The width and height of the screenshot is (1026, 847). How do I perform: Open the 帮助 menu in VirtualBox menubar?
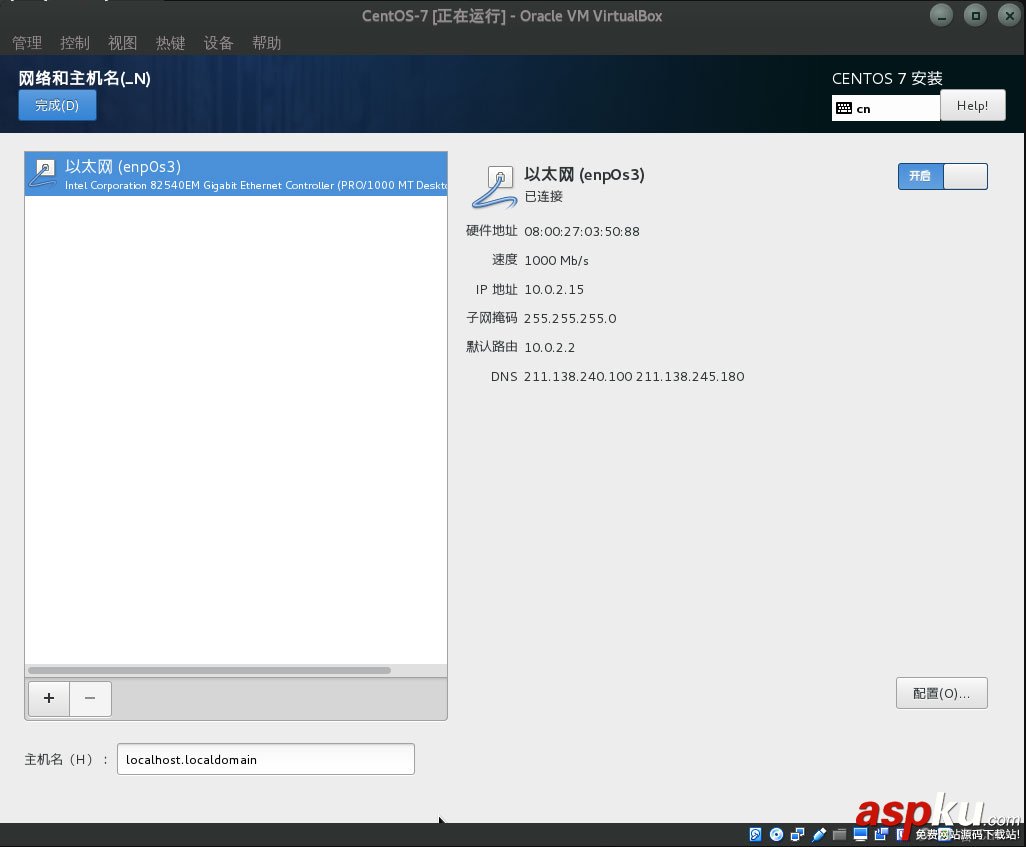(266, 43)
